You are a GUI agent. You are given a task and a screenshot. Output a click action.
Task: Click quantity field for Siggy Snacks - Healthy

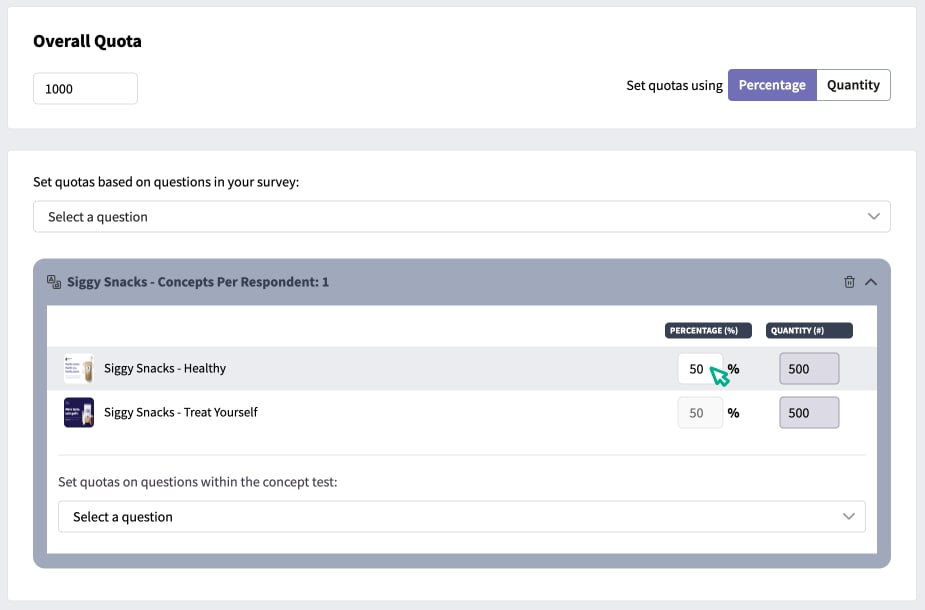(809, 369)
